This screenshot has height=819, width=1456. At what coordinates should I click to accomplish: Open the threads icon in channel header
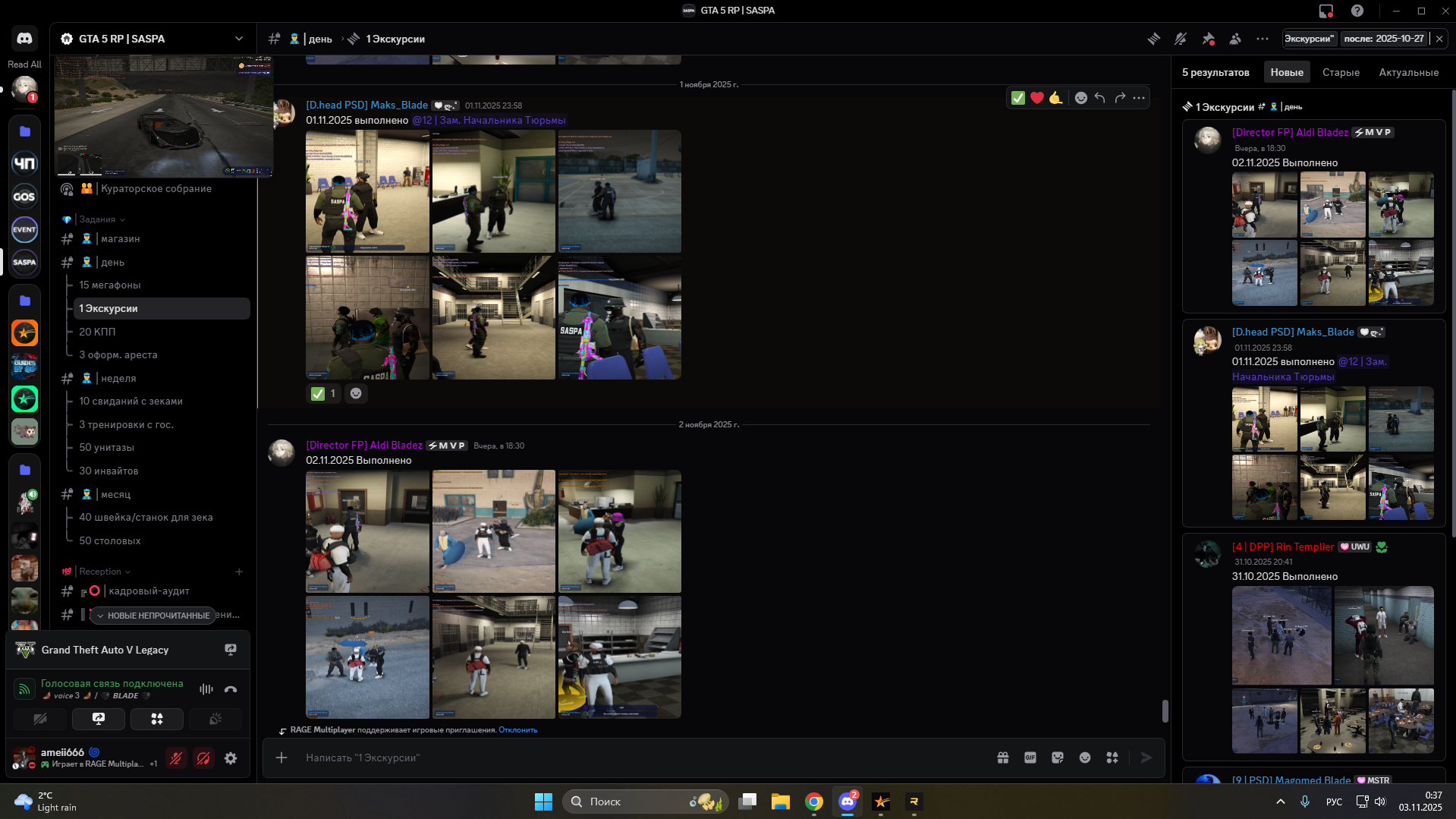tap(1153, 39)
